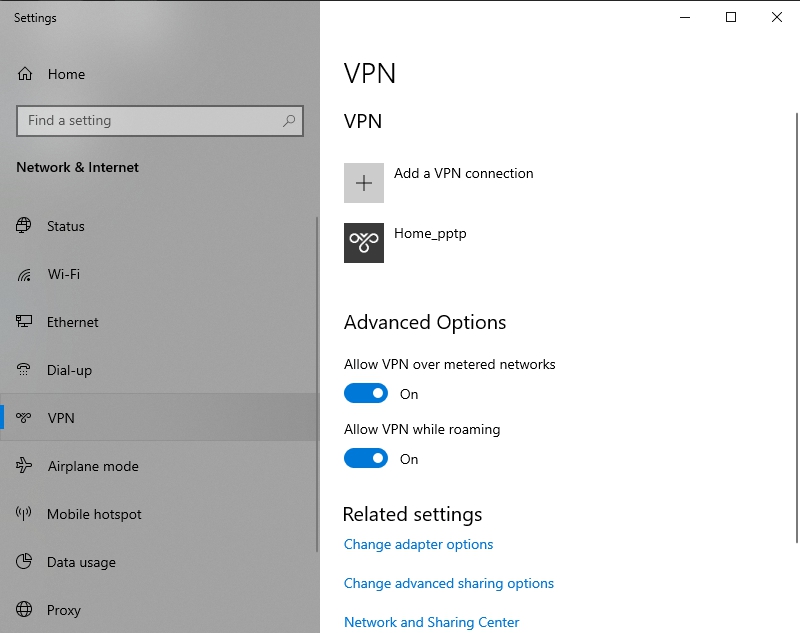Click the search magnifier icon
This screenshot has height=633, width=800.
click(289, 121)
